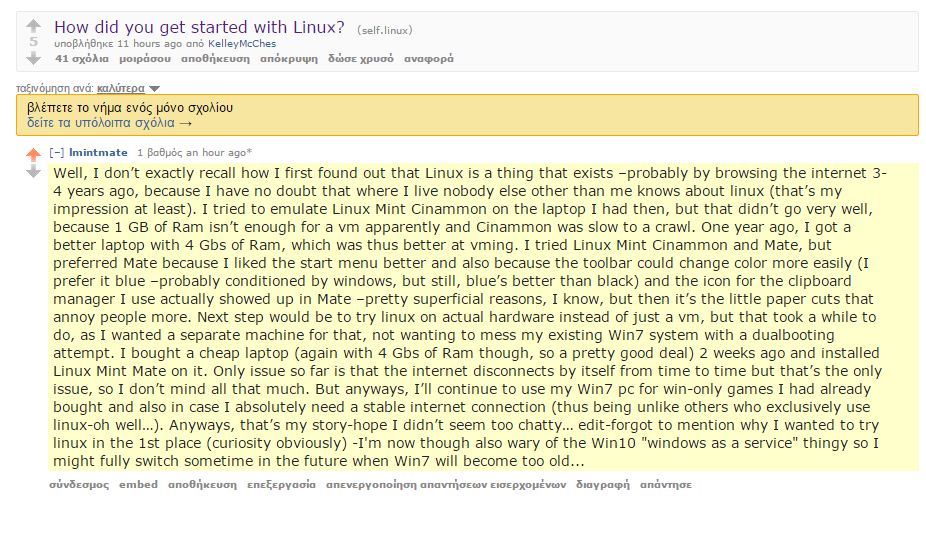Open the post title "How did you get started with Linux?"
The height and width of the screenshot is (538, 926).
(x=199, y=27)
